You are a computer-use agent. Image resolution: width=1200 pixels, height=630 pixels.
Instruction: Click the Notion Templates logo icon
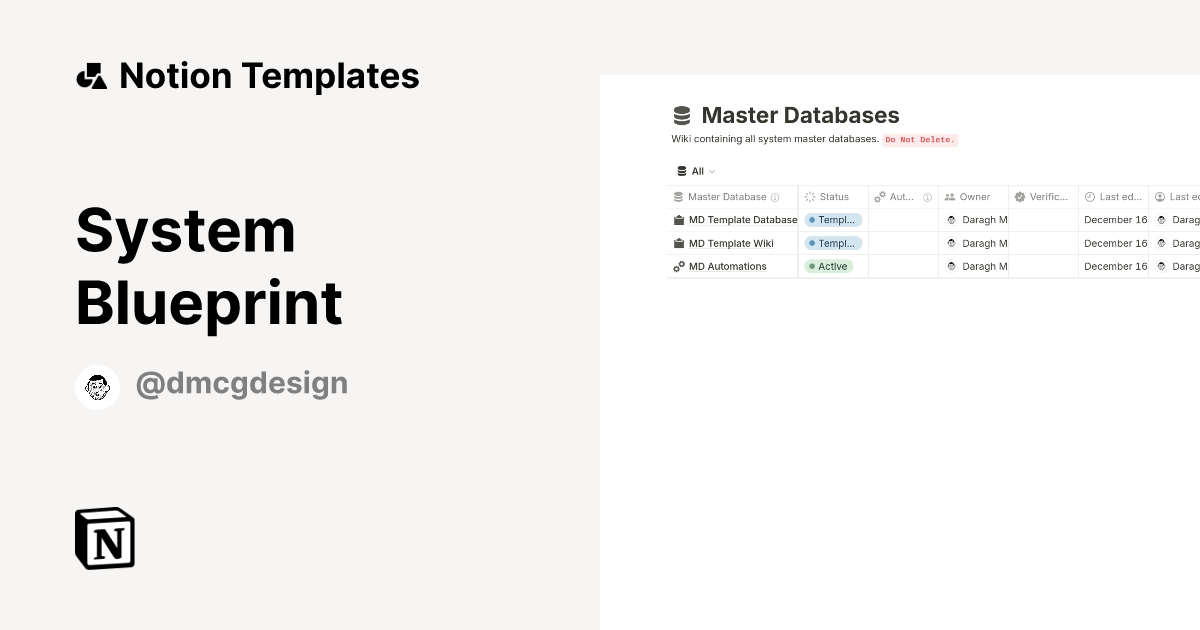coord(91,76)
